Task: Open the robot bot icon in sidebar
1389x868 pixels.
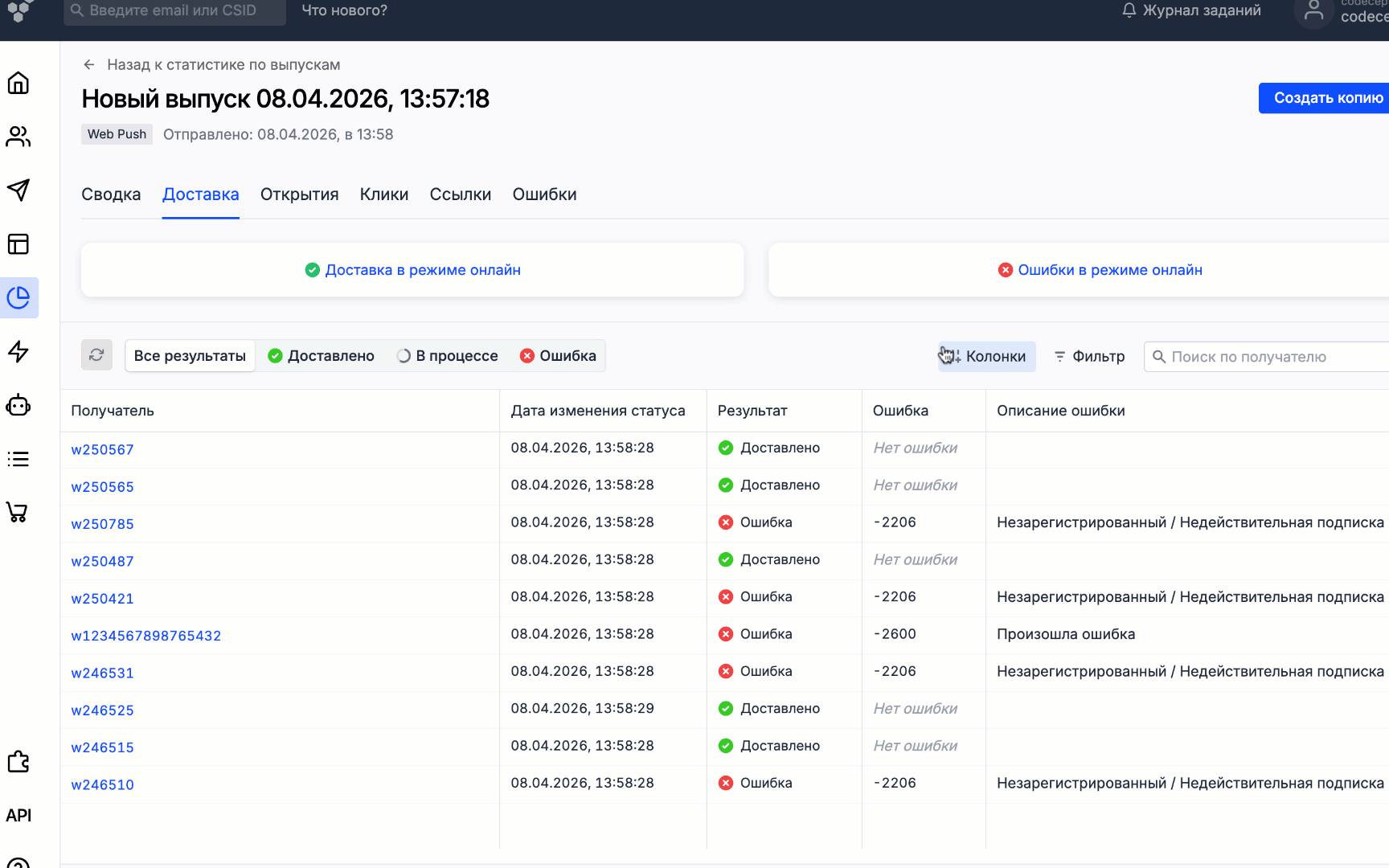Action: pyautogui.click(x=18, y=405)
